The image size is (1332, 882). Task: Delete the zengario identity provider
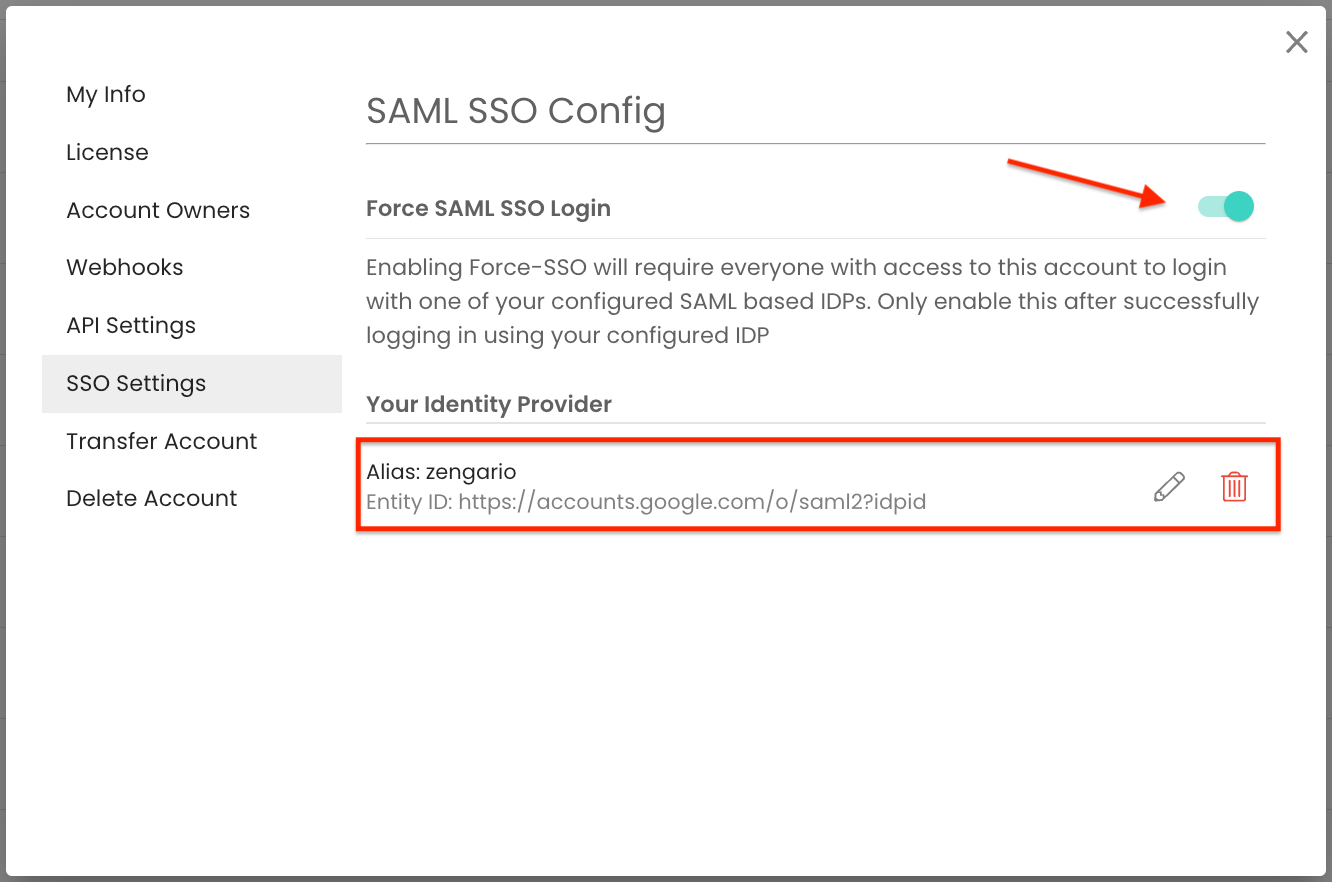pos(1234,487)
